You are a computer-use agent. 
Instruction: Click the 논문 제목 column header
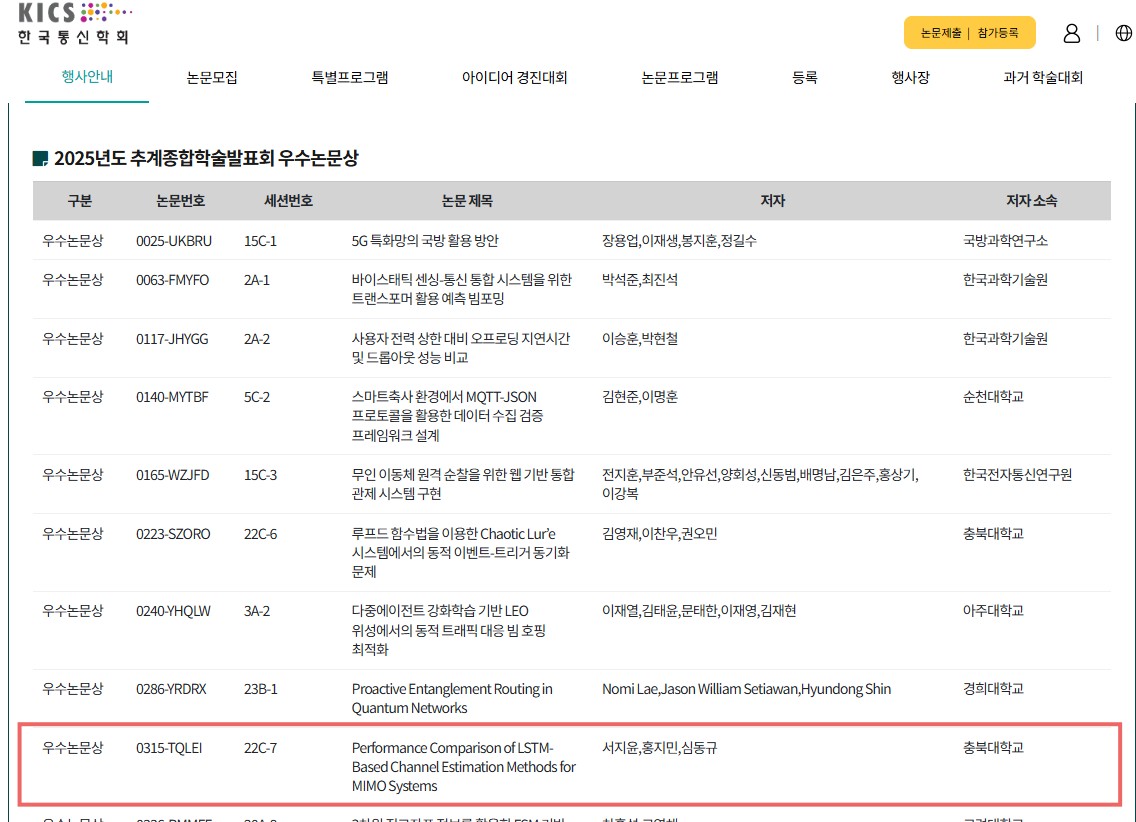[x=467, y=201]
